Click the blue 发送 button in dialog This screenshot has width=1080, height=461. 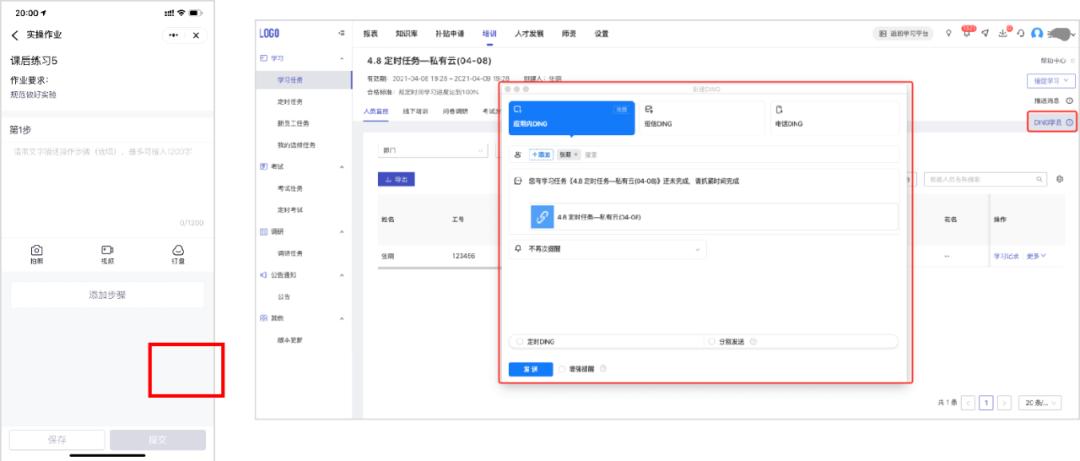tap(530, 369)
